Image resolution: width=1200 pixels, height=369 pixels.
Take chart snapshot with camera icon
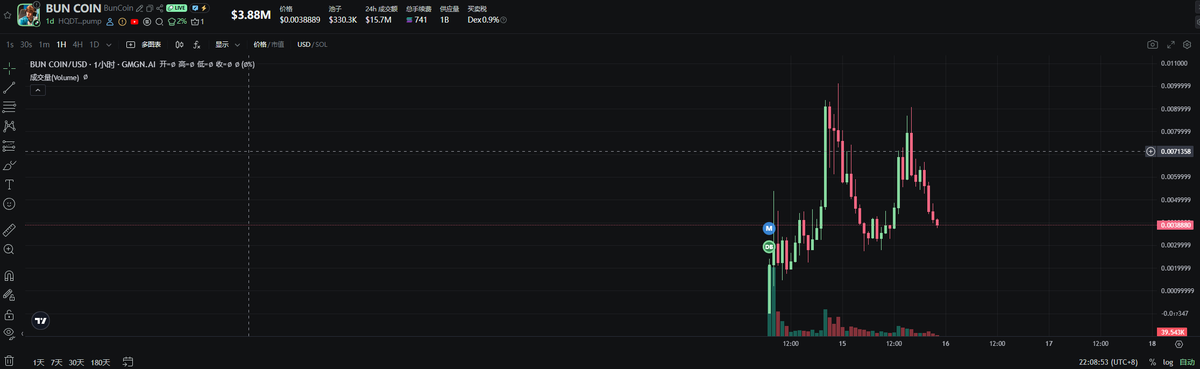[1153, 44]
